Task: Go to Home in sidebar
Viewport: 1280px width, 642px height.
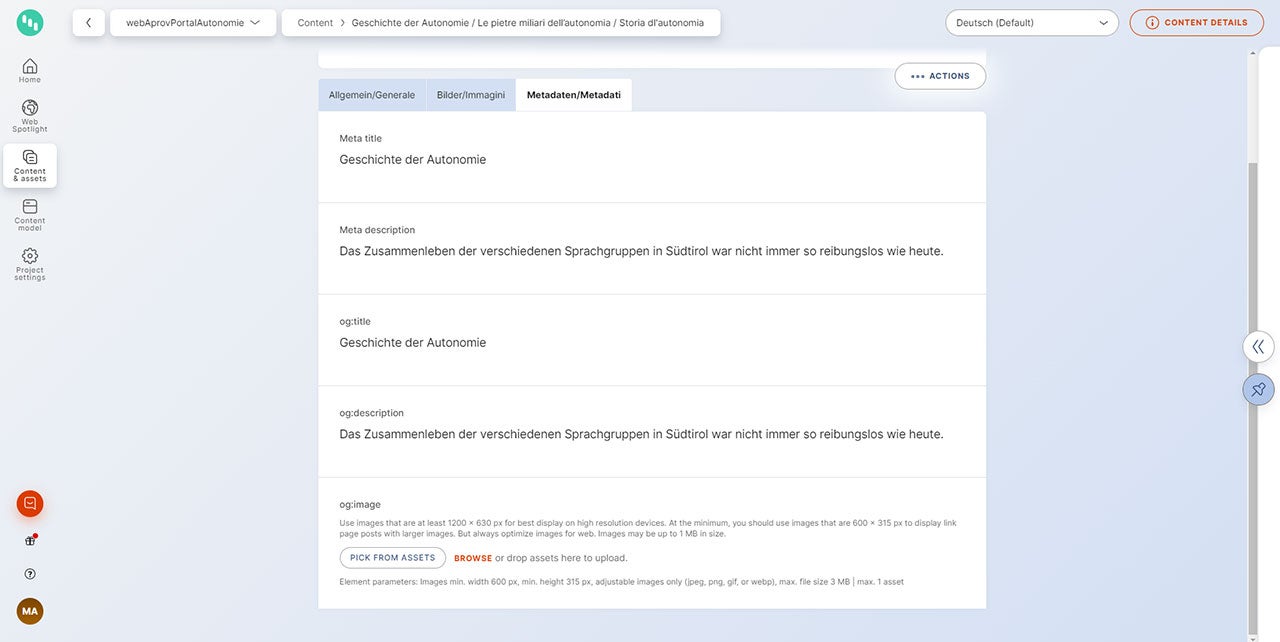Action: pyautogui.click(x=30, y=70)
